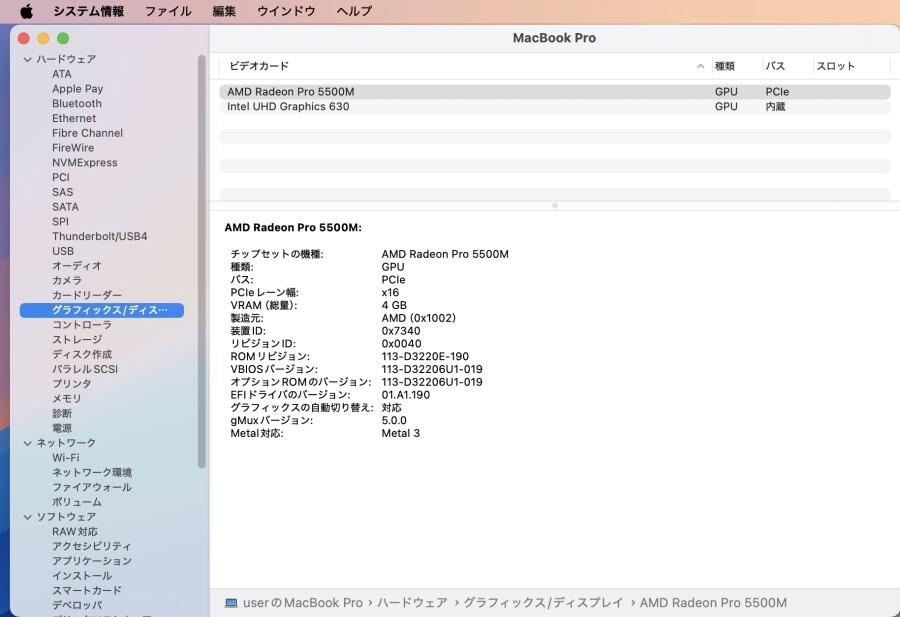Select ATA in the sidebar

click(x=62, y=74)
